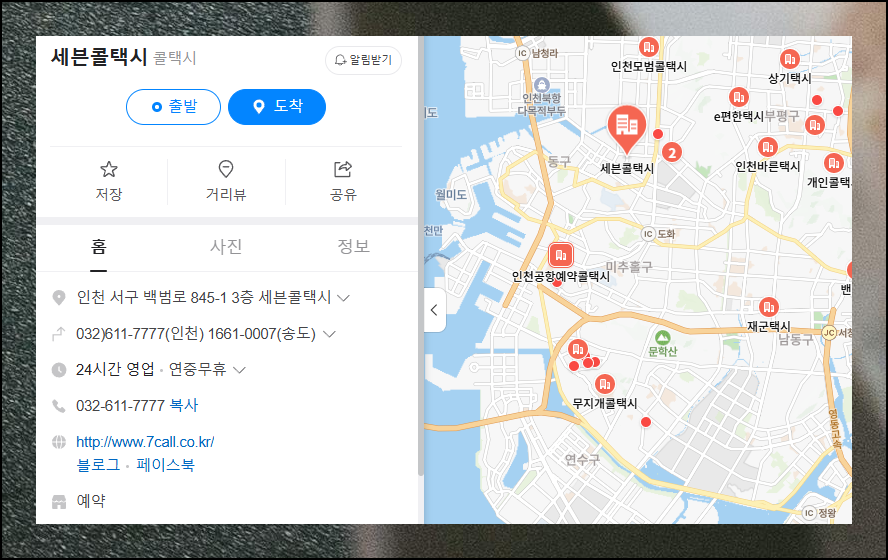Click the red dot marker right of 세븐콜택시 pin
The width and height of the screenshot is (888, 560).
658,134
